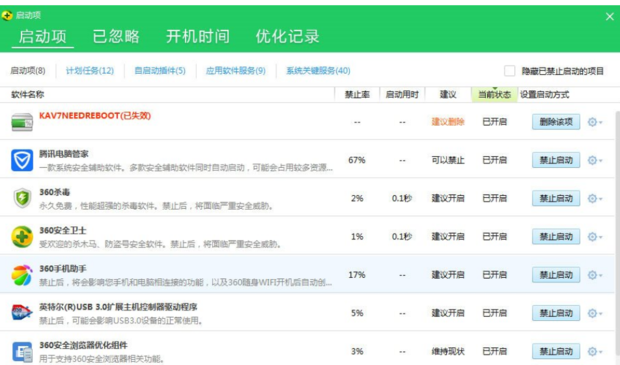Click the 建议删除 orange suggestion text
The width and height of the screenshot is (620, 365).
[448, 122]
